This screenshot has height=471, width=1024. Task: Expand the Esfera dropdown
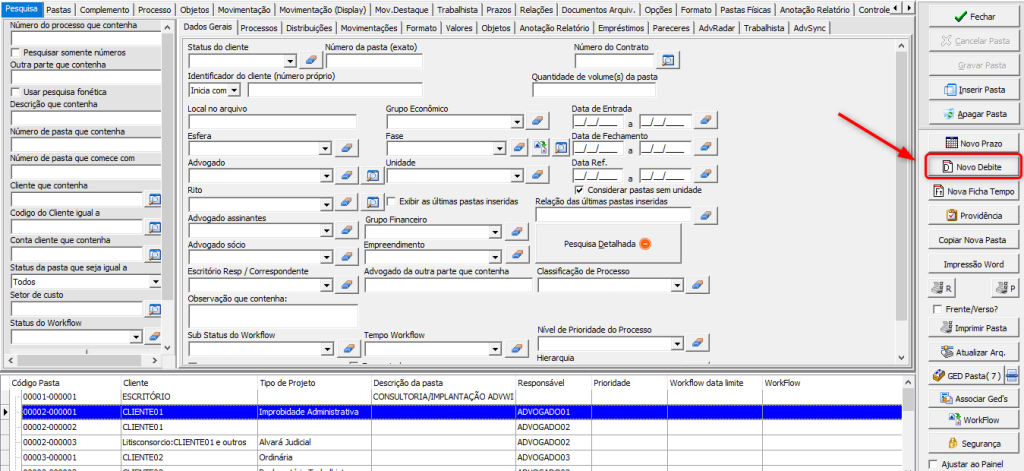pyautogui.click(x=326, y=149)
